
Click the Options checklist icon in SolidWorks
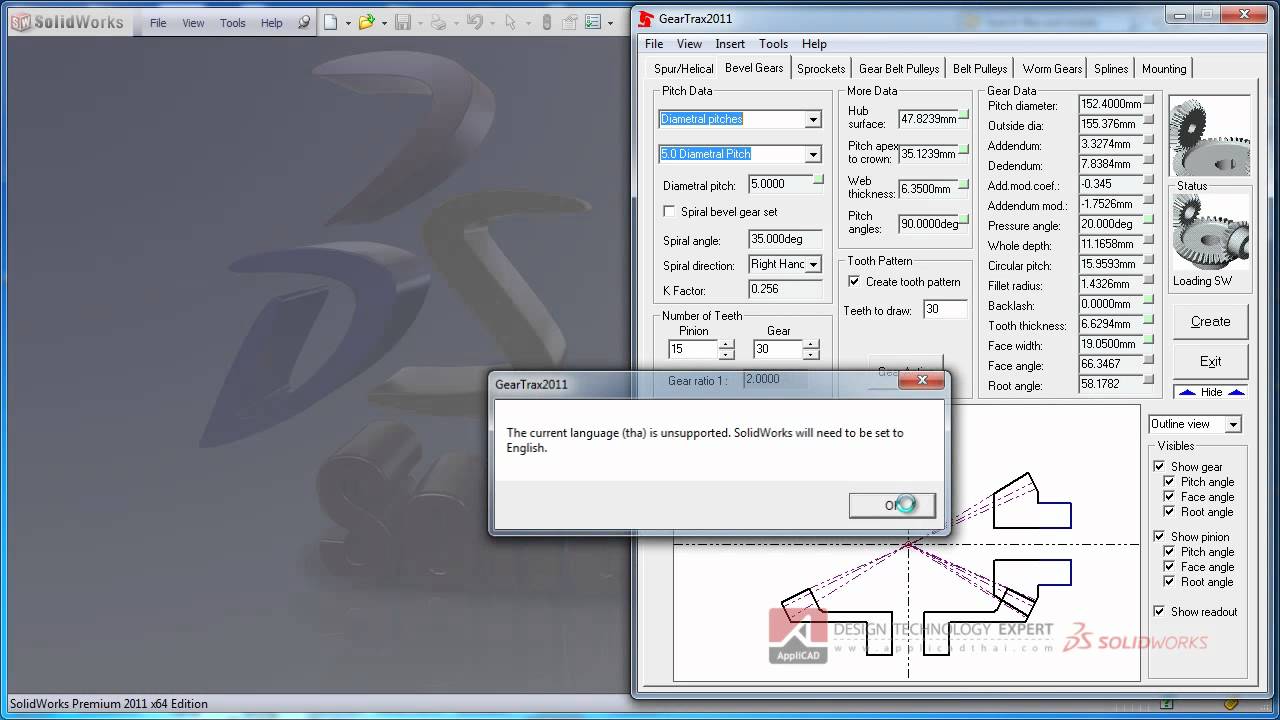(593, 22)
